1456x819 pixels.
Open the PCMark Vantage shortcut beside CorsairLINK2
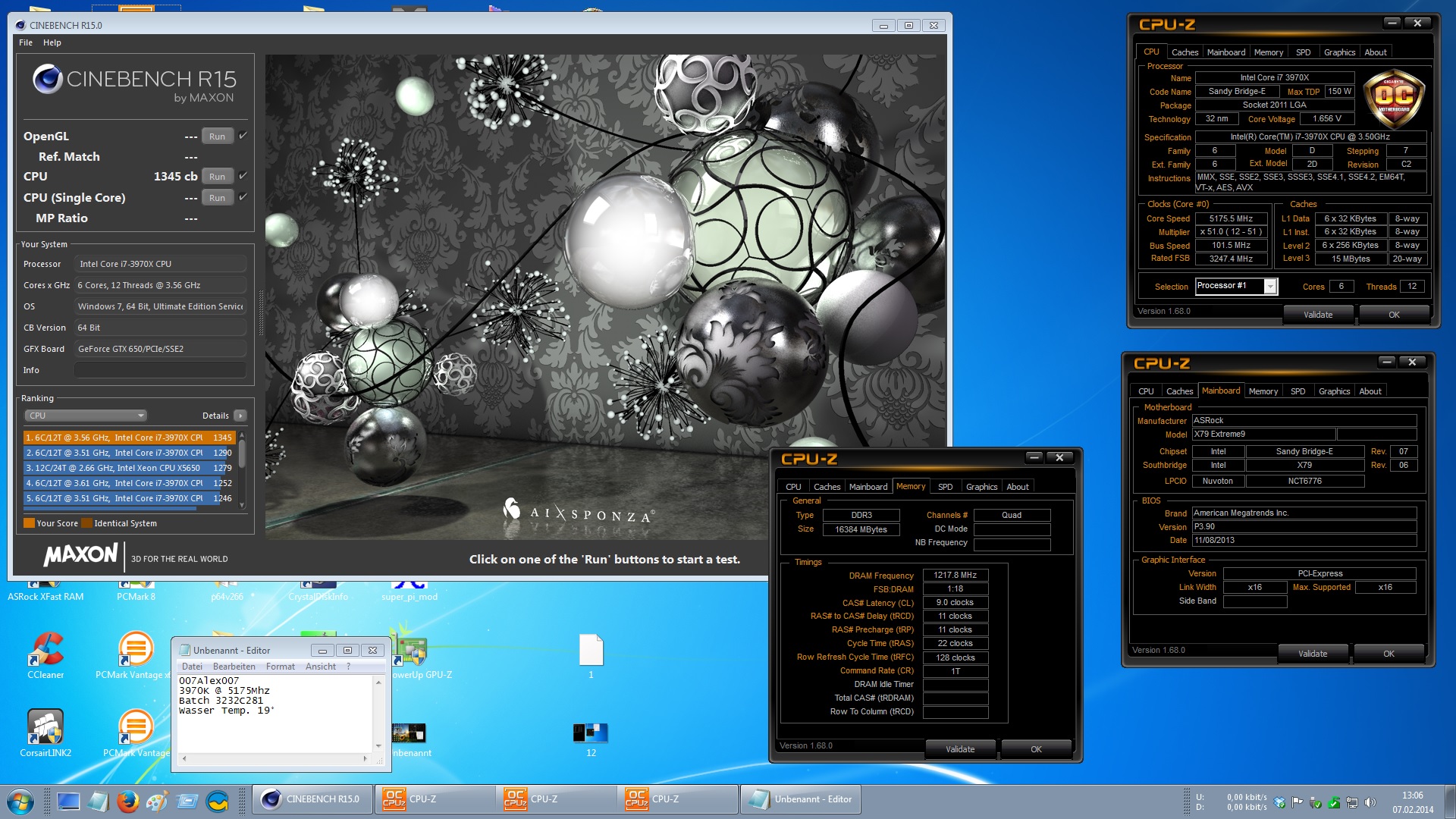136,733
